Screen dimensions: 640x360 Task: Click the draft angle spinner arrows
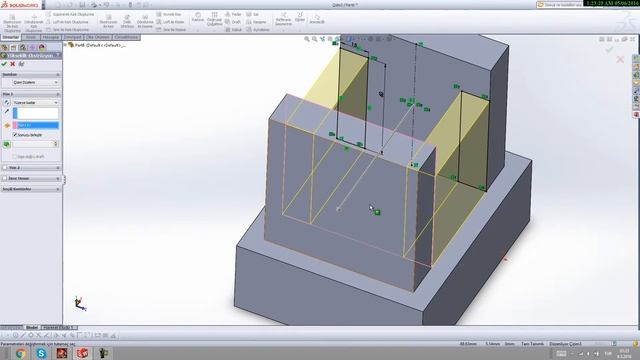point(56,144)
